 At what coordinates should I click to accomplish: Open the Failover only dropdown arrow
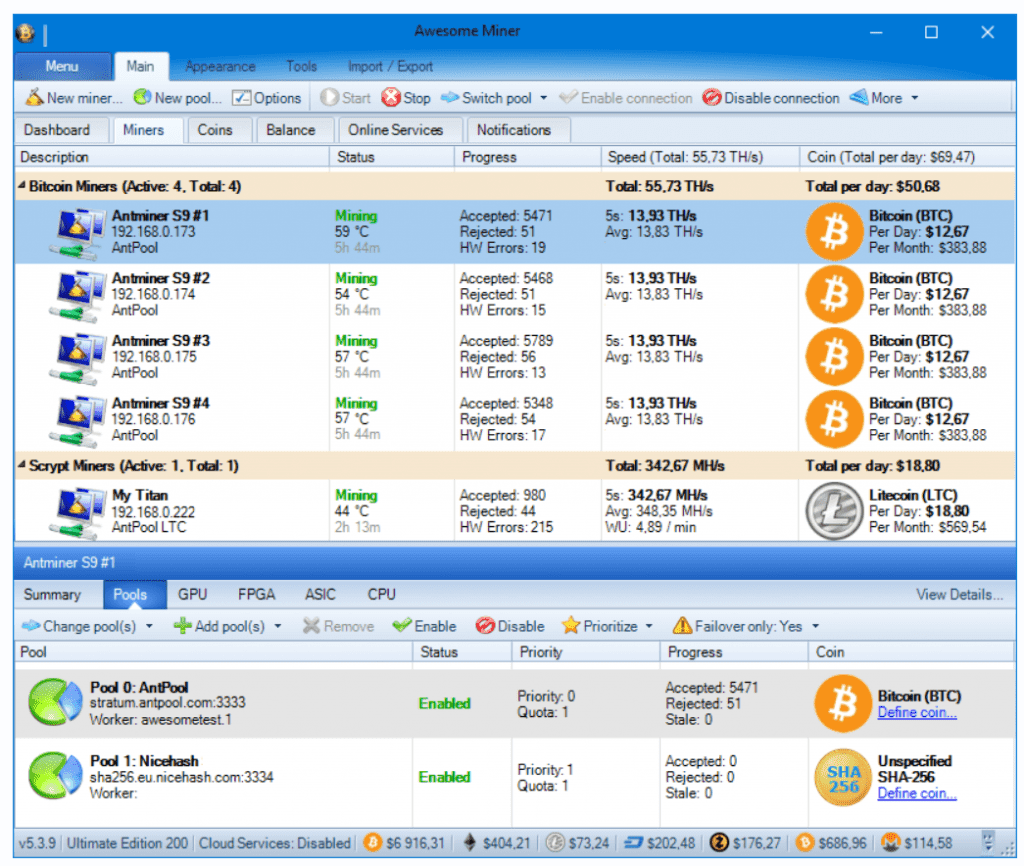pyautogui.click(x=816, y=626)
